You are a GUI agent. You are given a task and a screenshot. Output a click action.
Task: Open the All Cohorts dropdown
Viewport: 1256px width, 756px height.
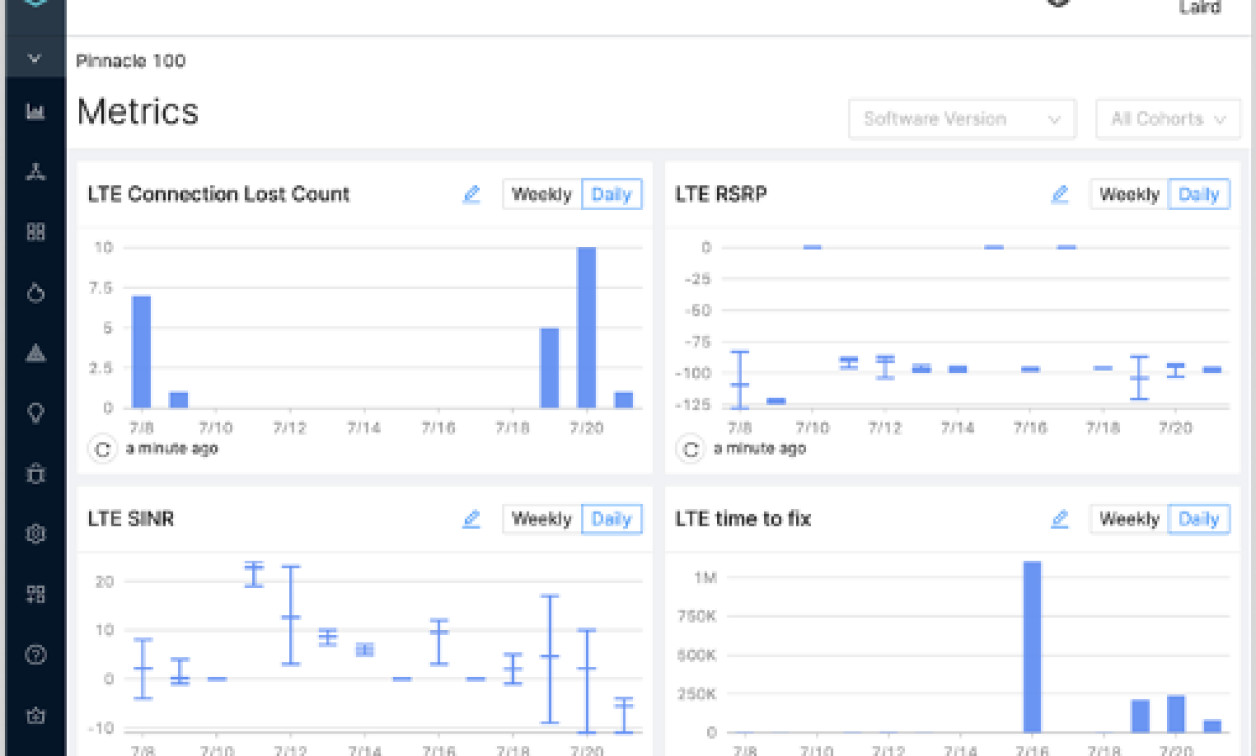click(1167, 118)
